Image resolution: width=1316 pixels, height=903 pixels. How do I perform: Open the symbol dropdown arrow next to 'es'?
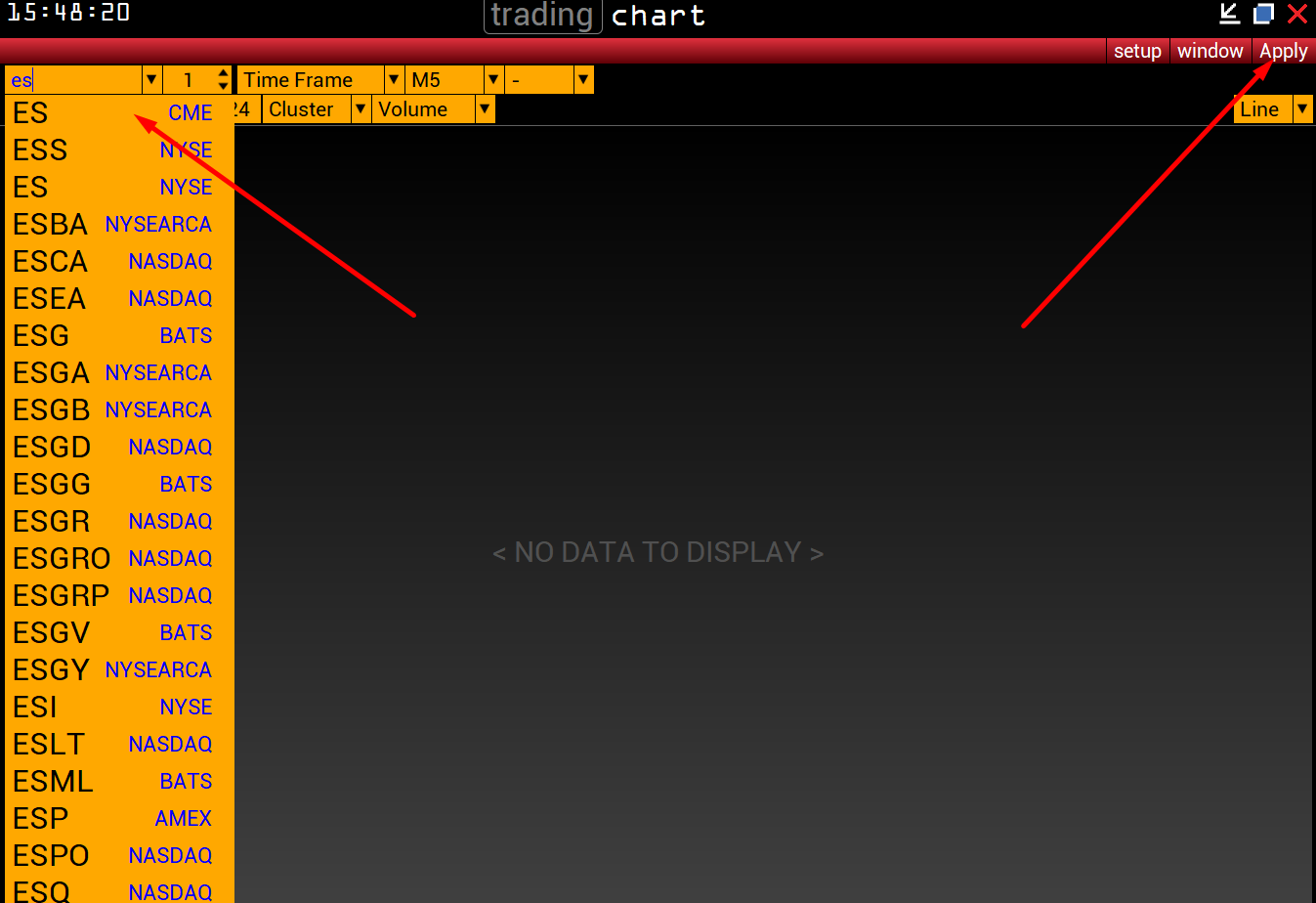tap(151, 80)
